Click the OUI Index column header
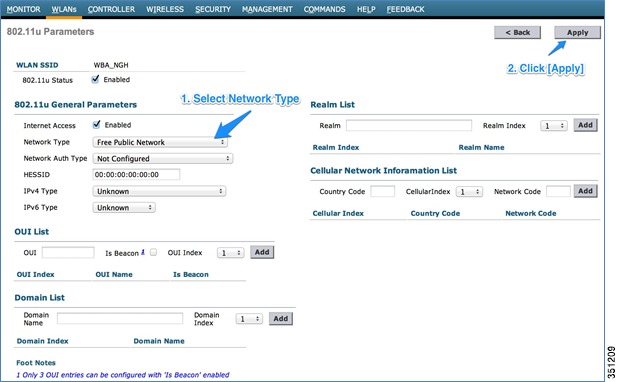 (35, 274)
